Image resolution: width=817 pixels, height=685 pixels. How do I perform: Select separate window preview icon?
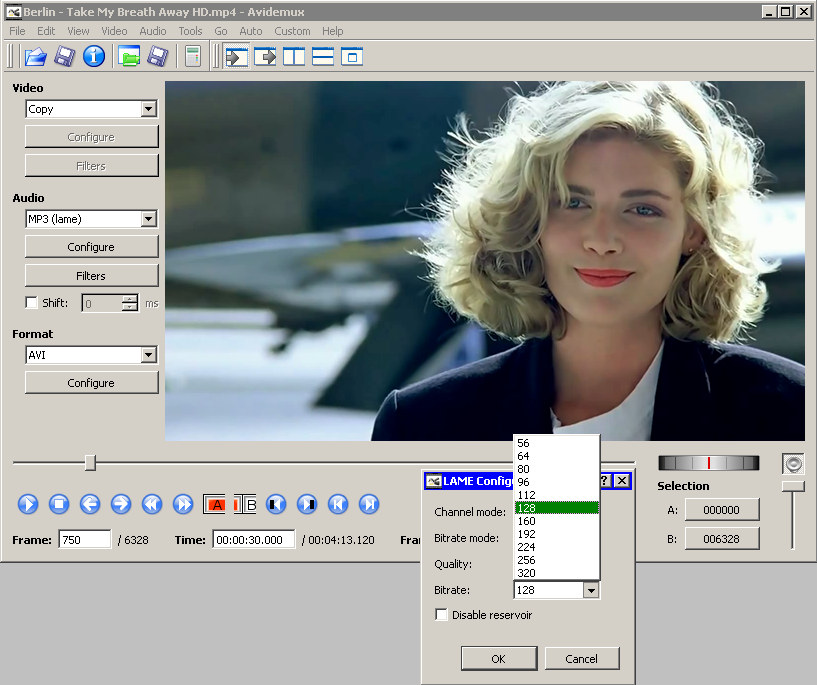pyautogui.click(x=352, y=56)
